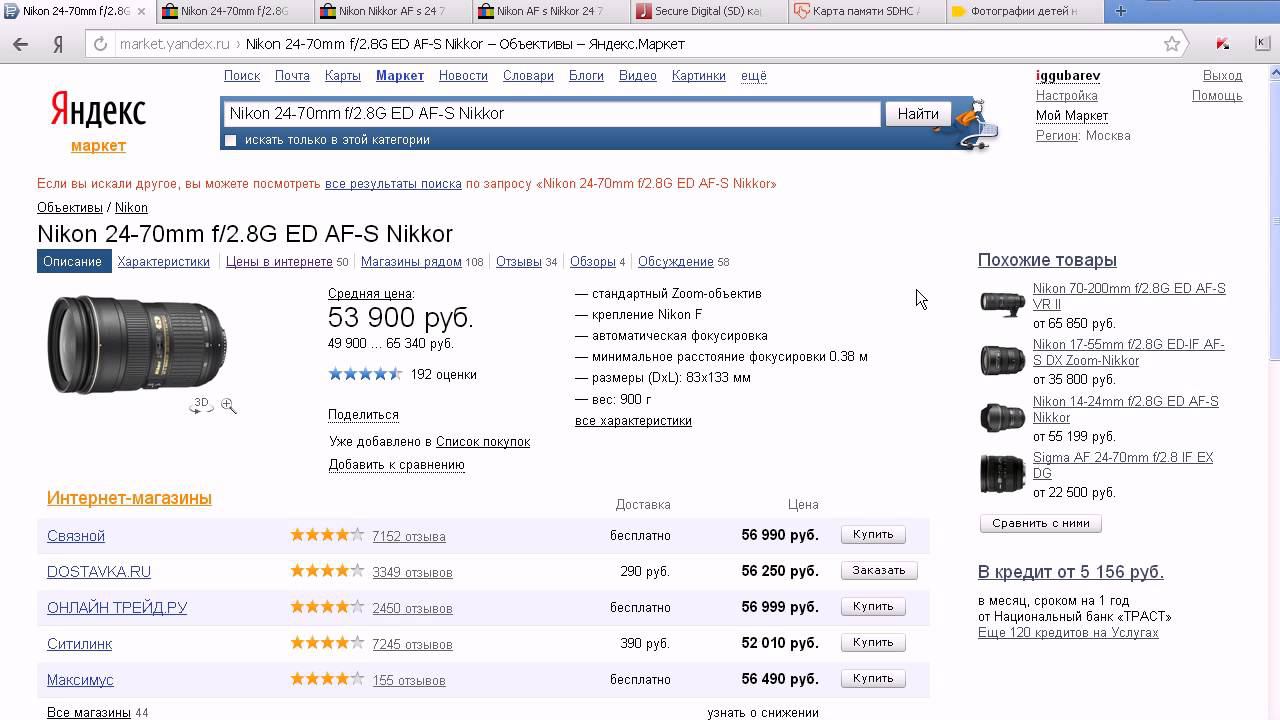The width and height of the screenshot is (1280, 720).
Task: Buy from Максимус with 'Купить' button
Action: coord(873,679)
